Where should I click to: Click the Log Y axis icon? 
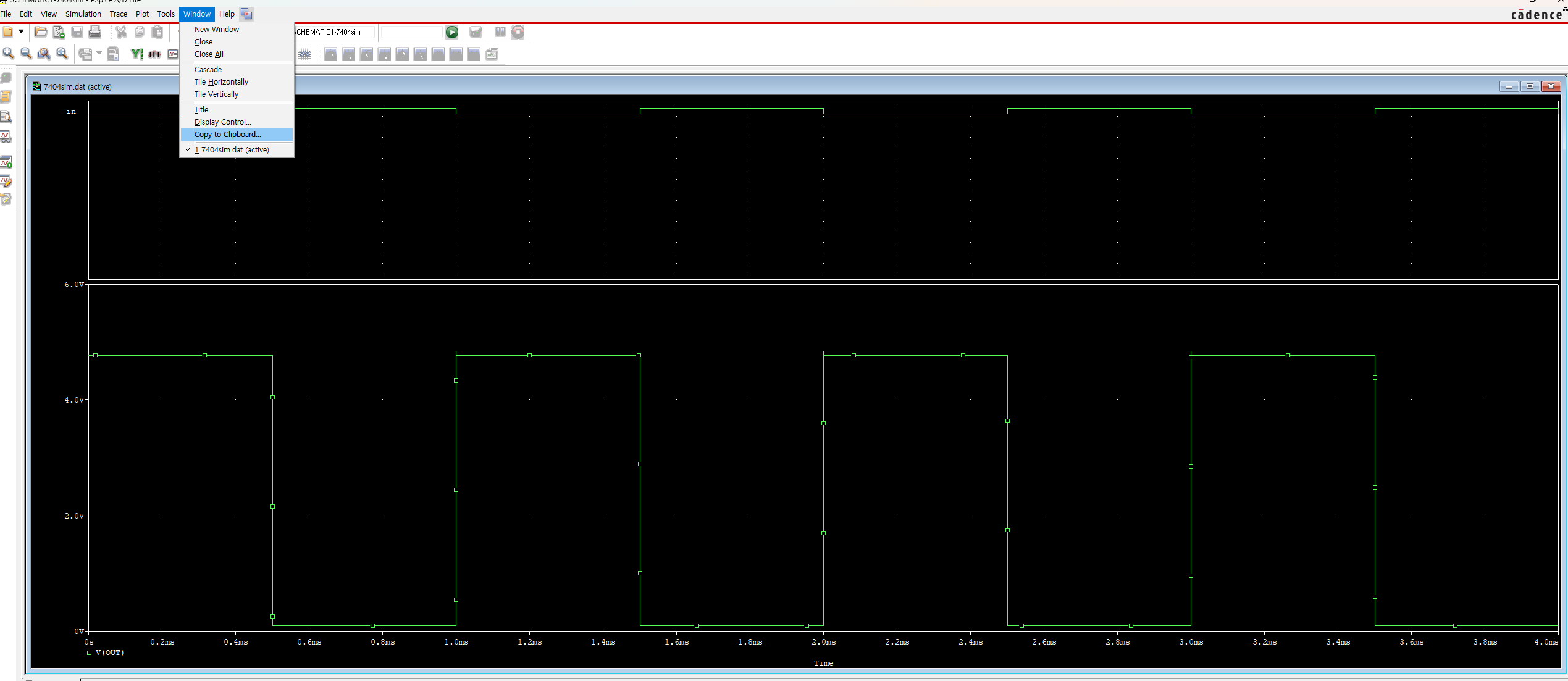[x=136, y=54]
